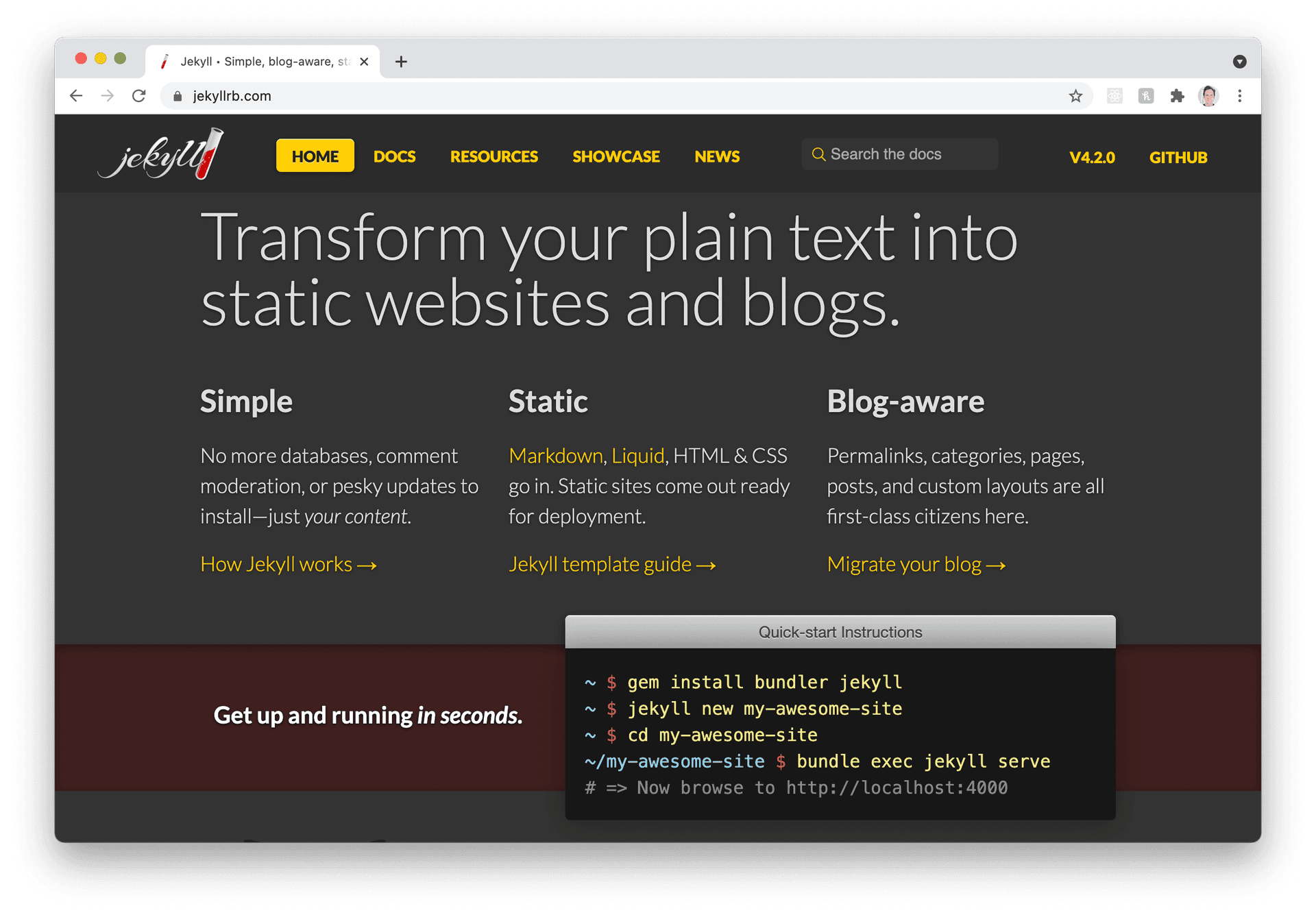Click the bundle exec jekyll serve line

(x=817, y=761)
